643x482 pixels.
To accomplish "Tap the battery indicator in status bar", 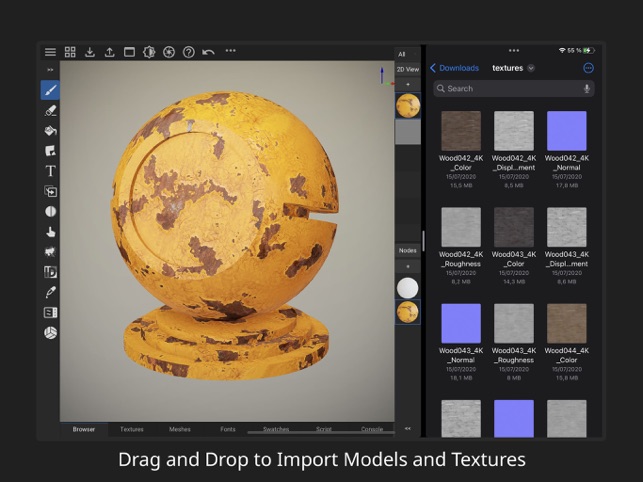I will point(589,50).
